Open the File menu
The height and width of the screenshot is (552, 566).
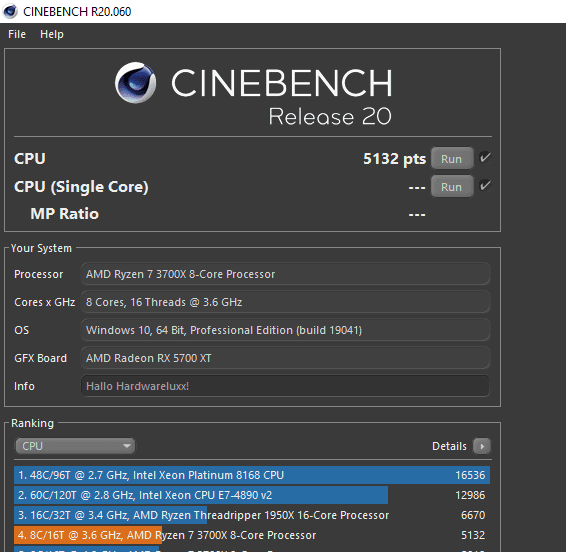17,34
